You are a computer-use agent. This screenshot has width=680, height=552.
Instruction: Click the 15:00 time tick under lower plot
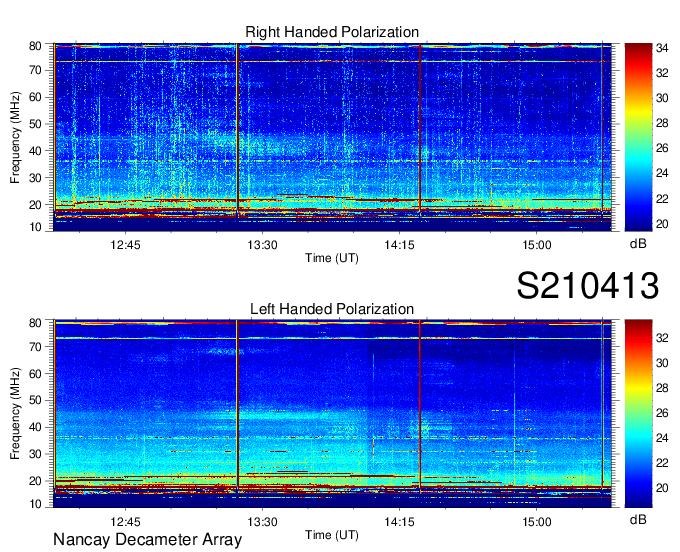536,522
